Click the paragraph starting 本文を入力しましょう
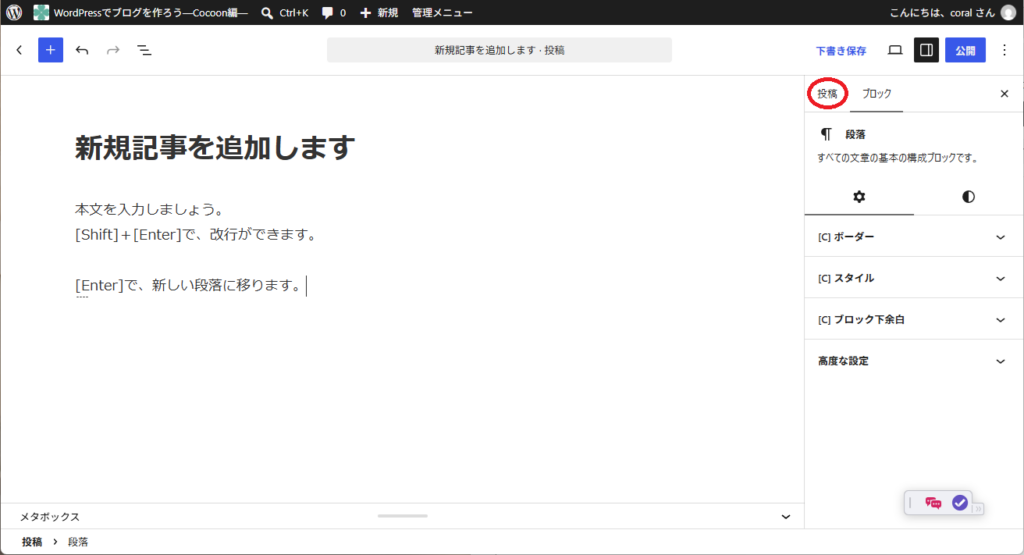The height and width of the screenshot is (555, 1024). [x=150, y=210]
